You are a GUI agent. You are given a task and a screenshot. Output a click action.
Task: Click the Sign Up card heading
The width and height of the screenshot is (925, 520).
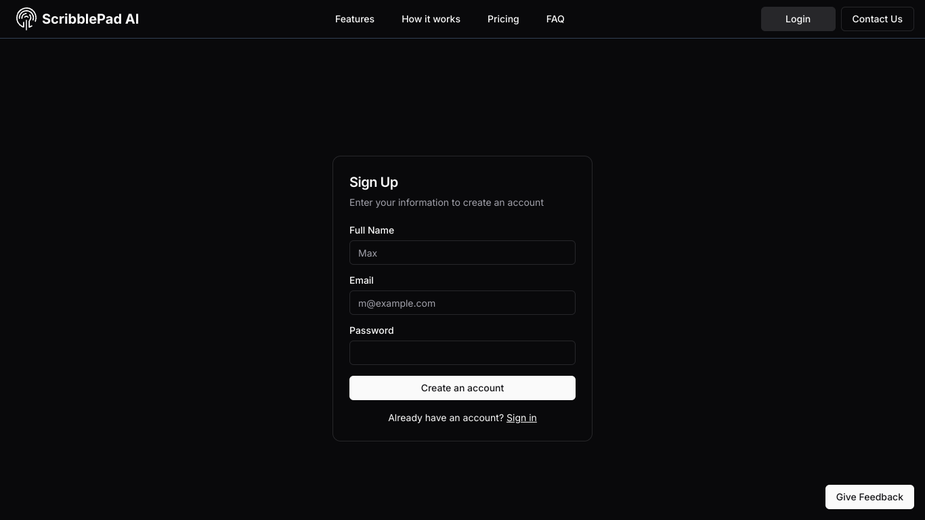pos(373,182)
